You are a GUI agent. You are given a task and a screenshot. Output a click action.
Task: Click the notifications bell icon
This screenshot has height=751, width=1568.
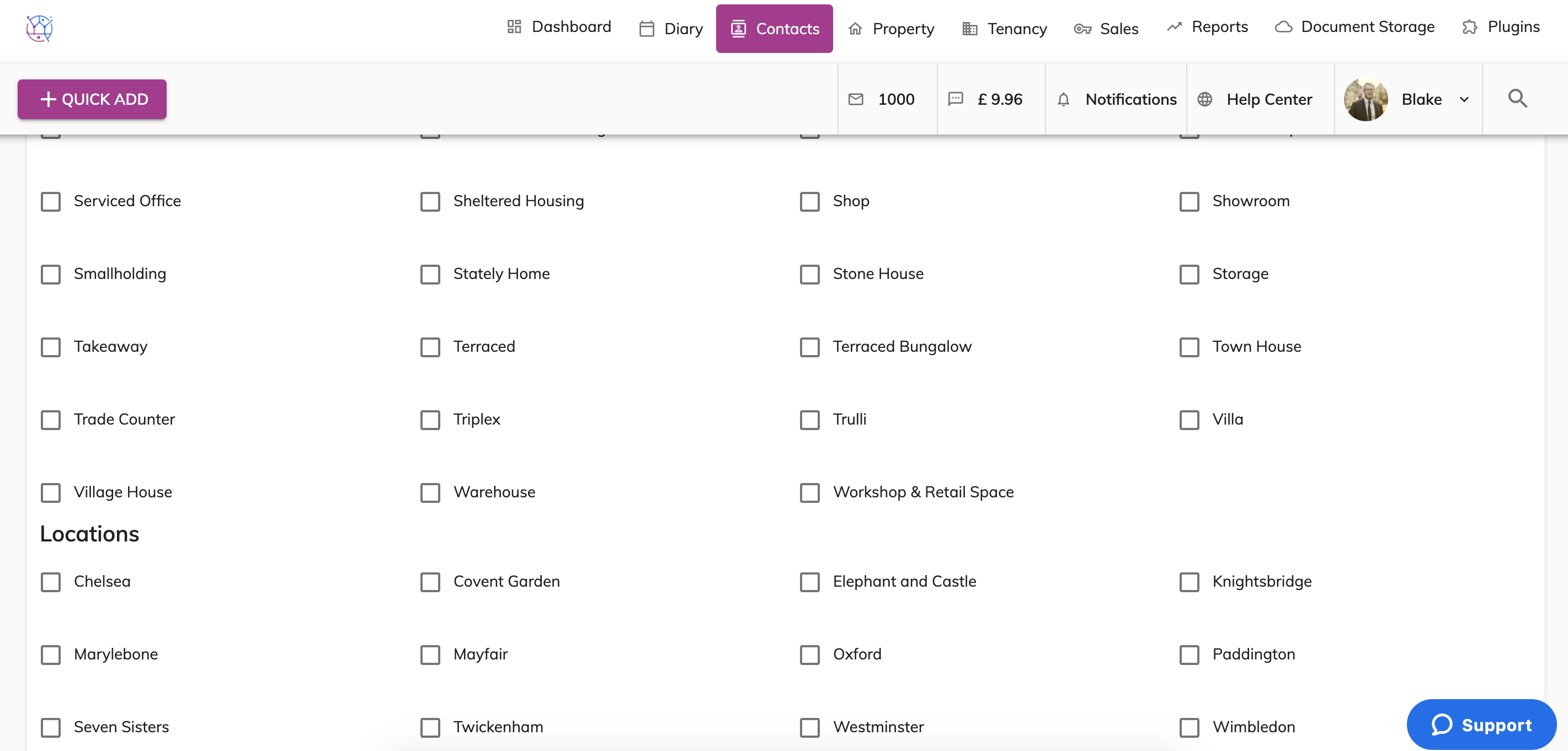coord(1064,99)
